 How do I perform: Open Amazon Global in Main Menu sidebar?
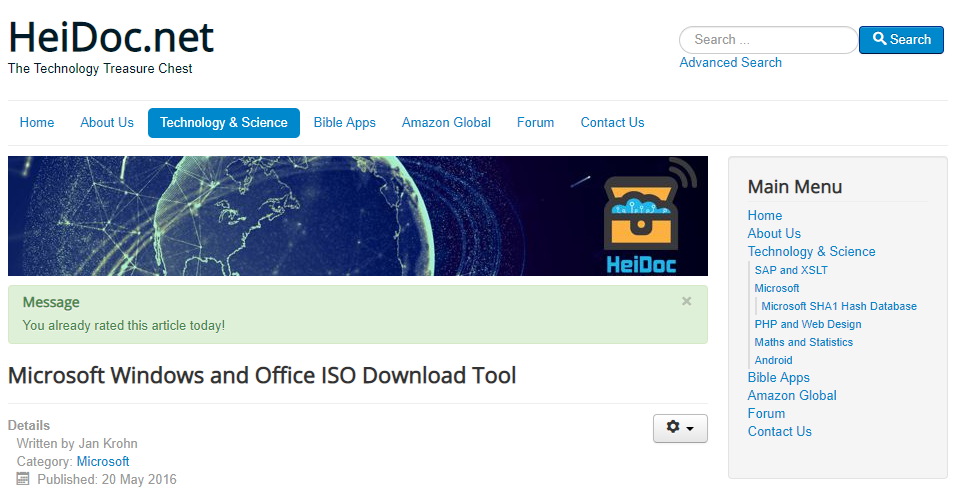792,395
